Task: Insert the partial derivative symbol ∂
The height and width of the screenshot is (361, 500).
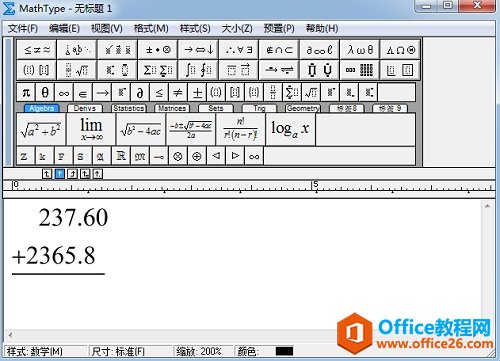Action: (140, 92)
